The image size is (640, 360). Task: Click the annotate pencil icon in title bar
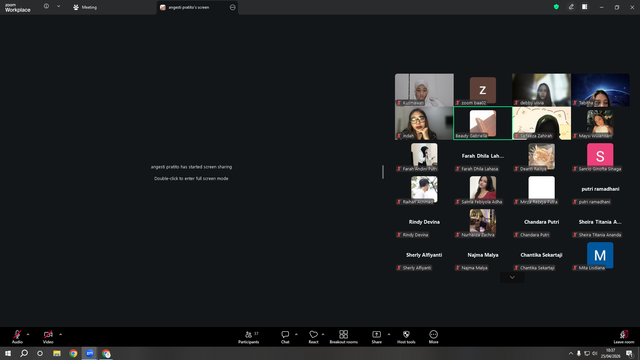point(571,7)
